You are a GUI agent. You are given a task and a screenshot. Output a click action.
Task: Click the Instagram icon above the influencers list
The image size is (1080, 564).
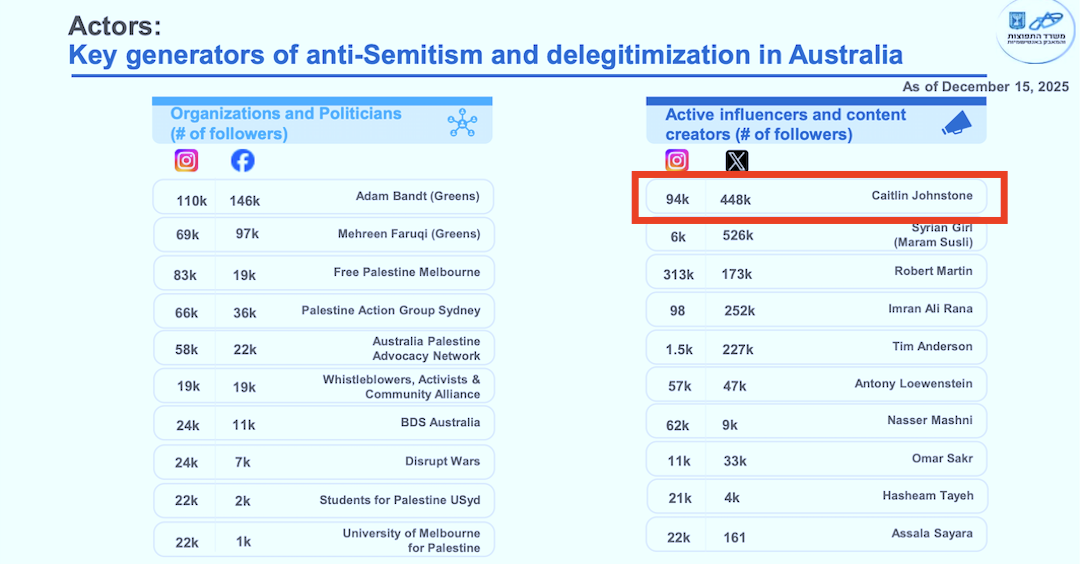pos(677,160)
